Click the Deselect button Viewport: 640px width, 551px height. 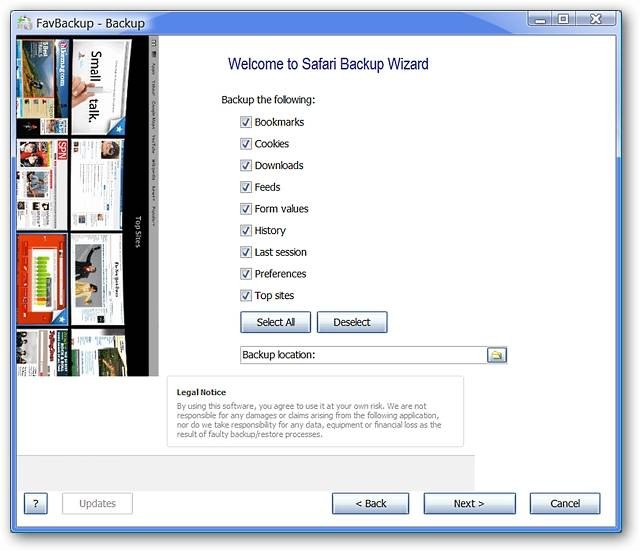[x=352, y=322]
